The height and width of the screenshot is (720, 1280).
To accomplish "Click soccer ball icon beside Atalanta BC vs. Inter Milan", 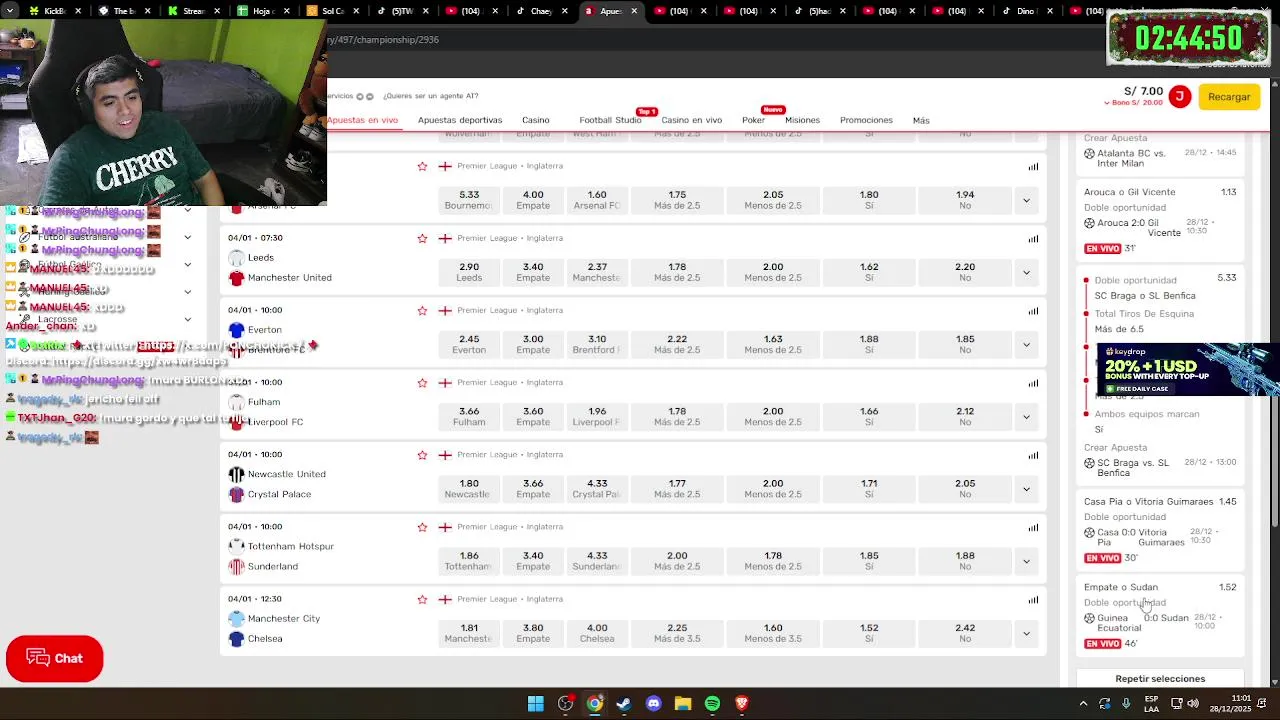I will point(1090,153).
